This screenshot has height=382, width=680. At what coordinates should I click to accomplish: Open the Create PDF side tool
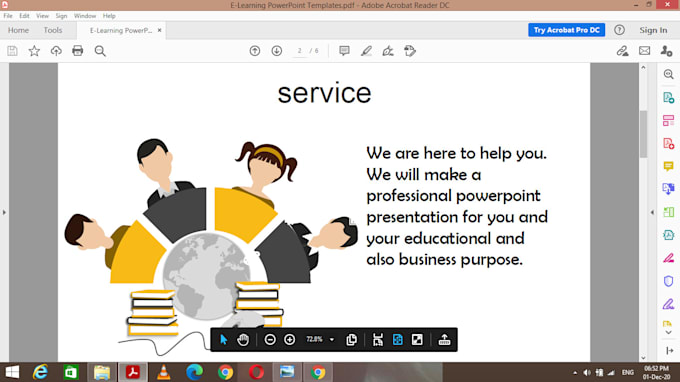pos(668,144)
